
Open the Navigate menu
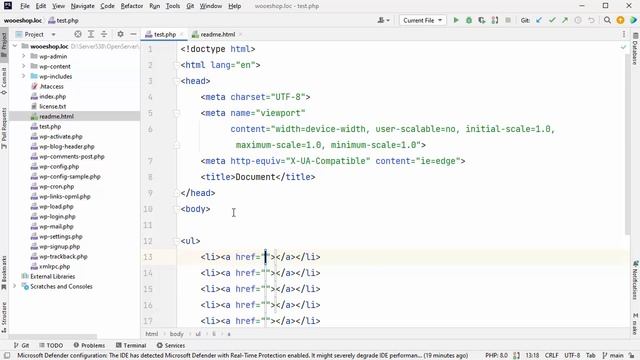(82, 6)
